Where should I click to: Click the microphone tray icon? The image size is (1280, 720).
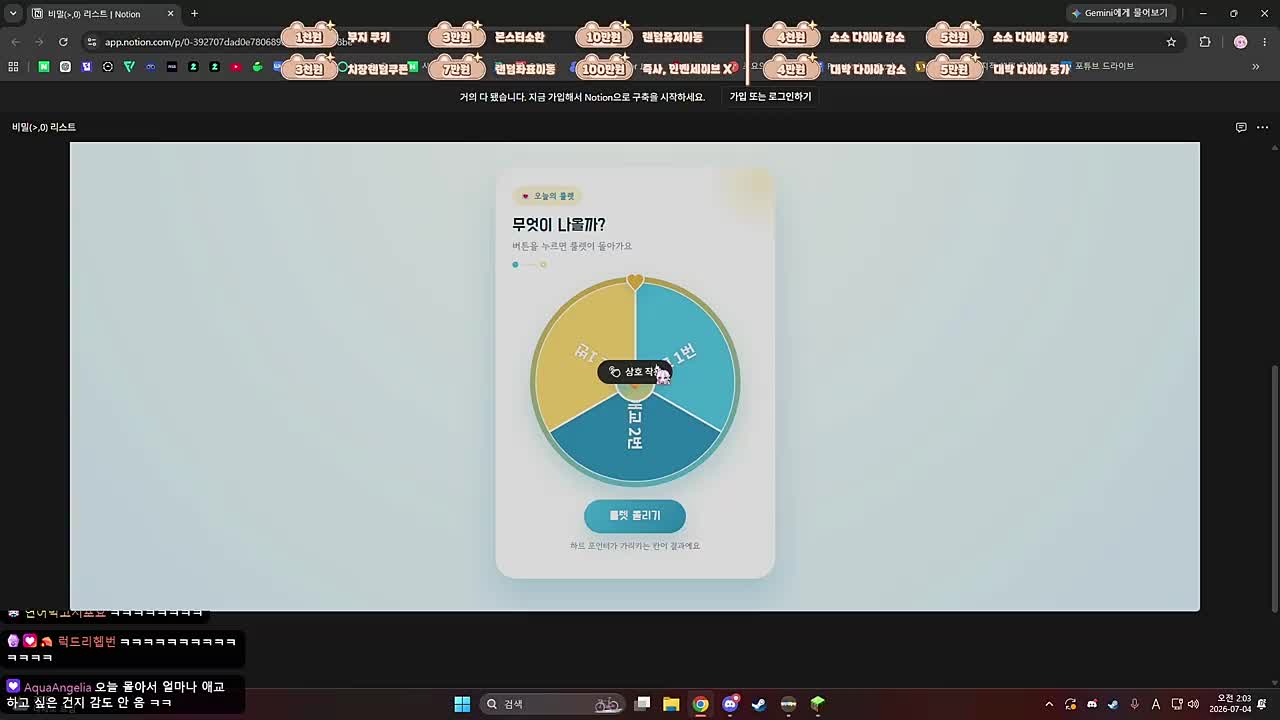pyautogui.click(x=1135, y=704)
